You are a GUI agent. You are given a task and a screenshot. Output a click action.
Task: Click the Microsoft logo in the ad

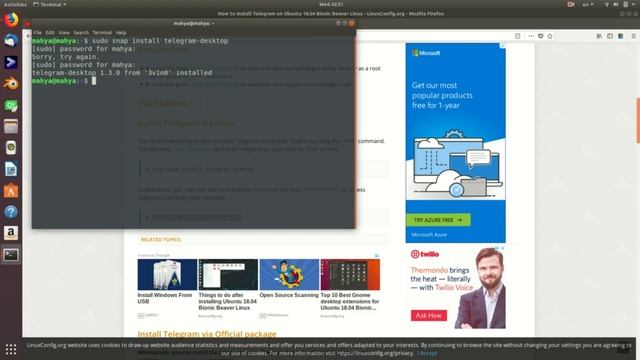pyautogui.click(x=426, y=53)
